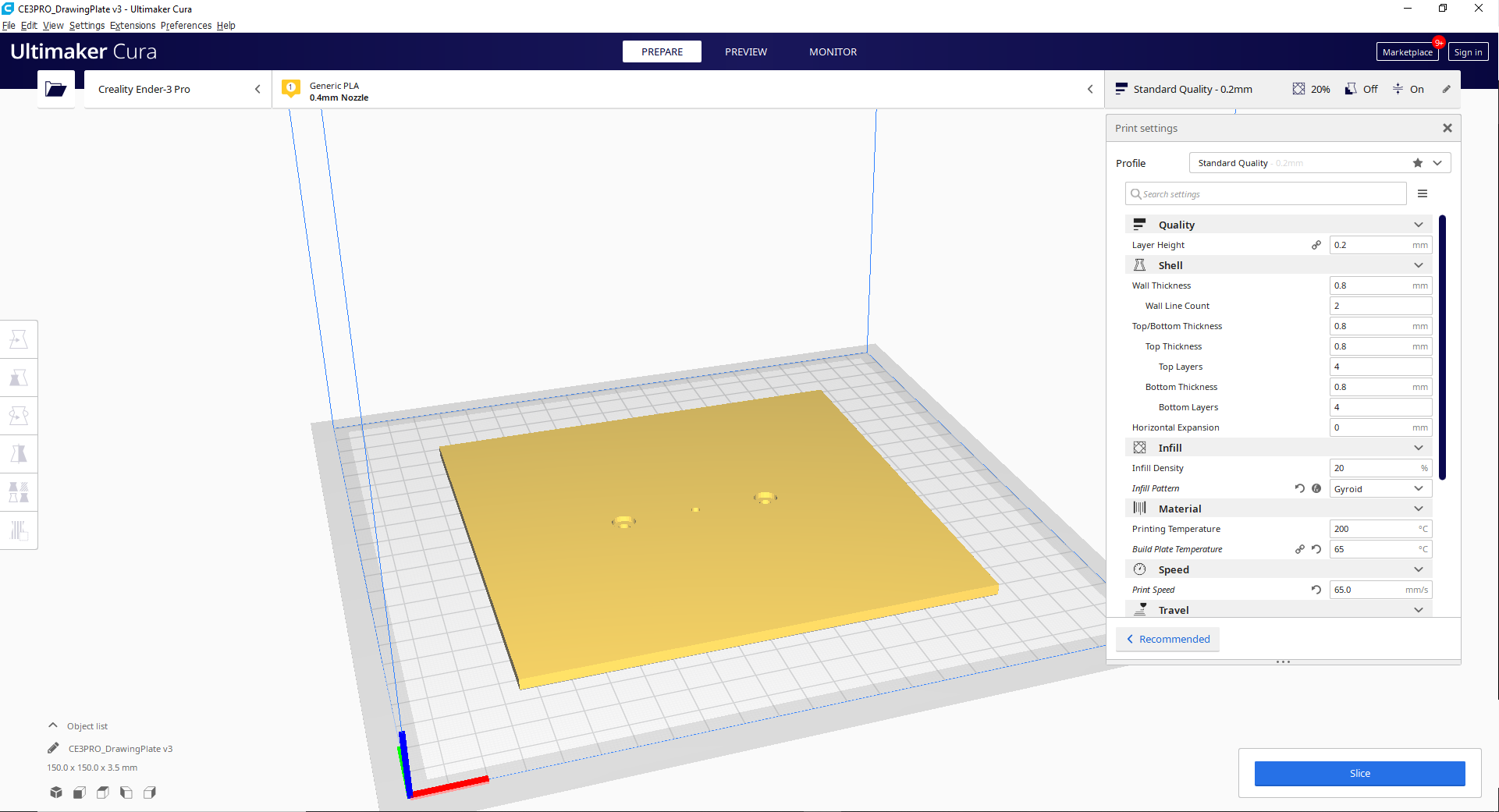Collapse the Object list chevron
Image resolution: width=1499 pixels, height=812 pixels.
tap(53, 725)
